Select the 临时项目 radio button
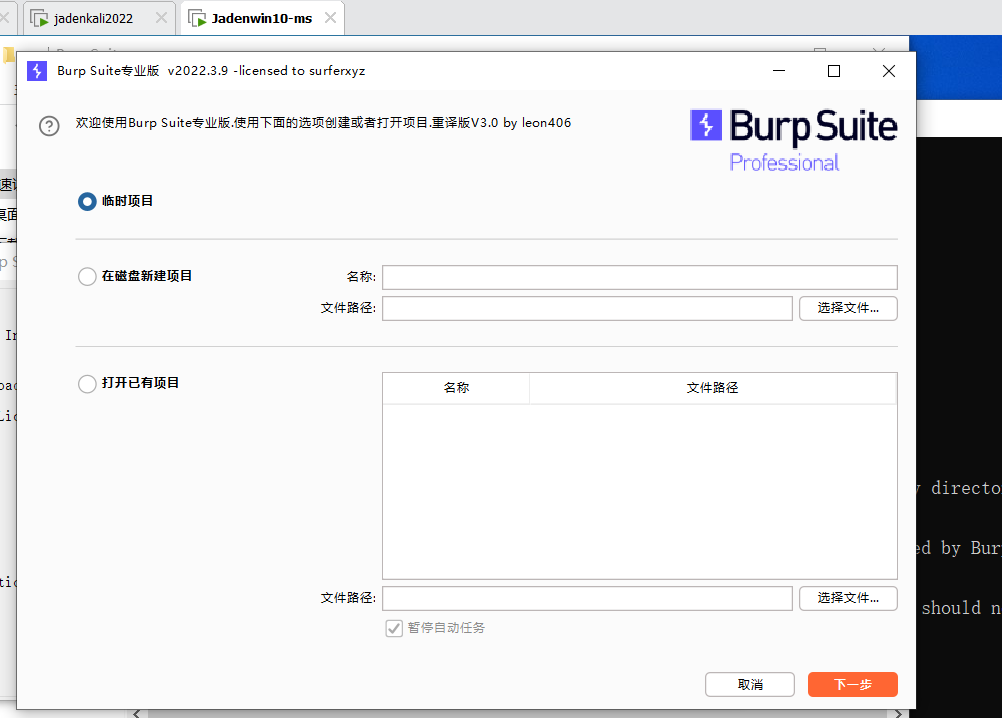Screen dimensions: 1002x718 coord(87,201)
